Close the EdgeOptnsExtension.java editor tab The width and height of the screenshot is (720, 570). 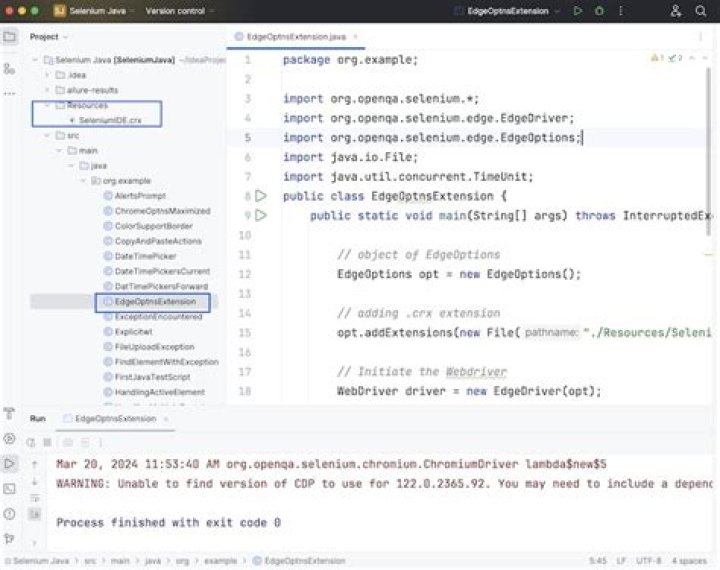click(x=355, y=37)
